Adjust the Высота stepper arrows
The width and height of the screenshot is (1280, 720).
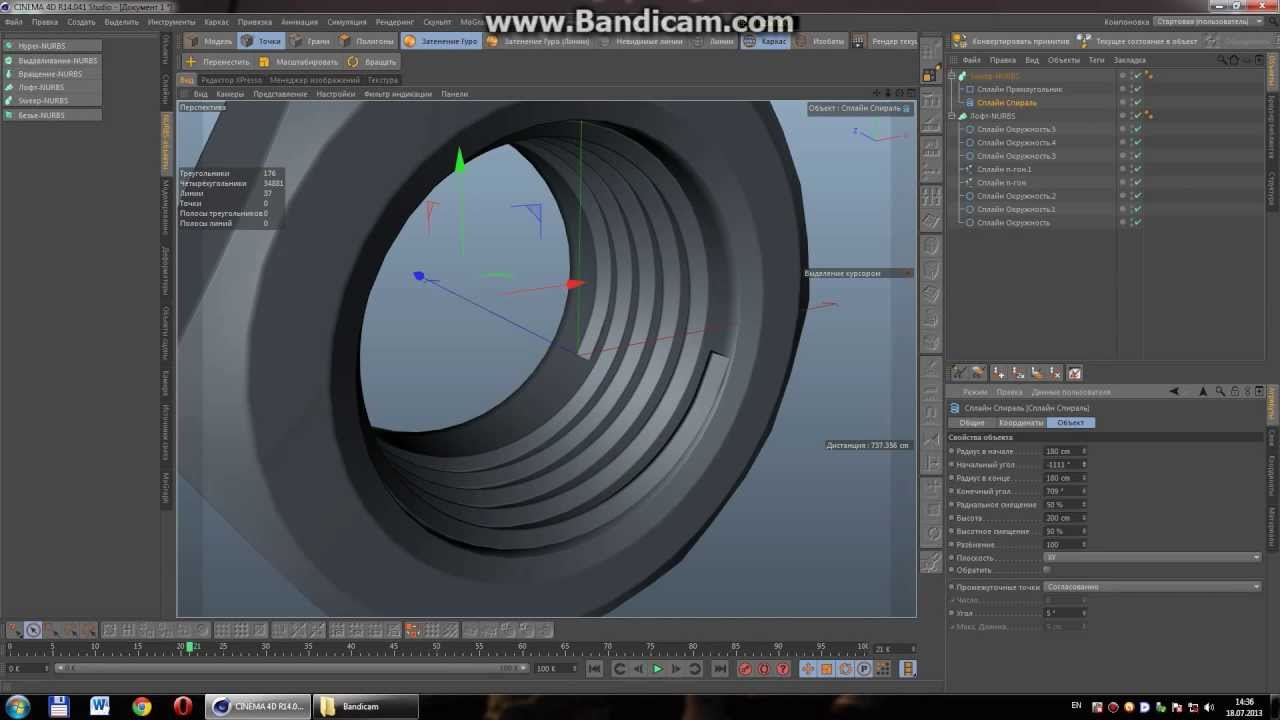pyautogui.click(x=1084, y=518)
